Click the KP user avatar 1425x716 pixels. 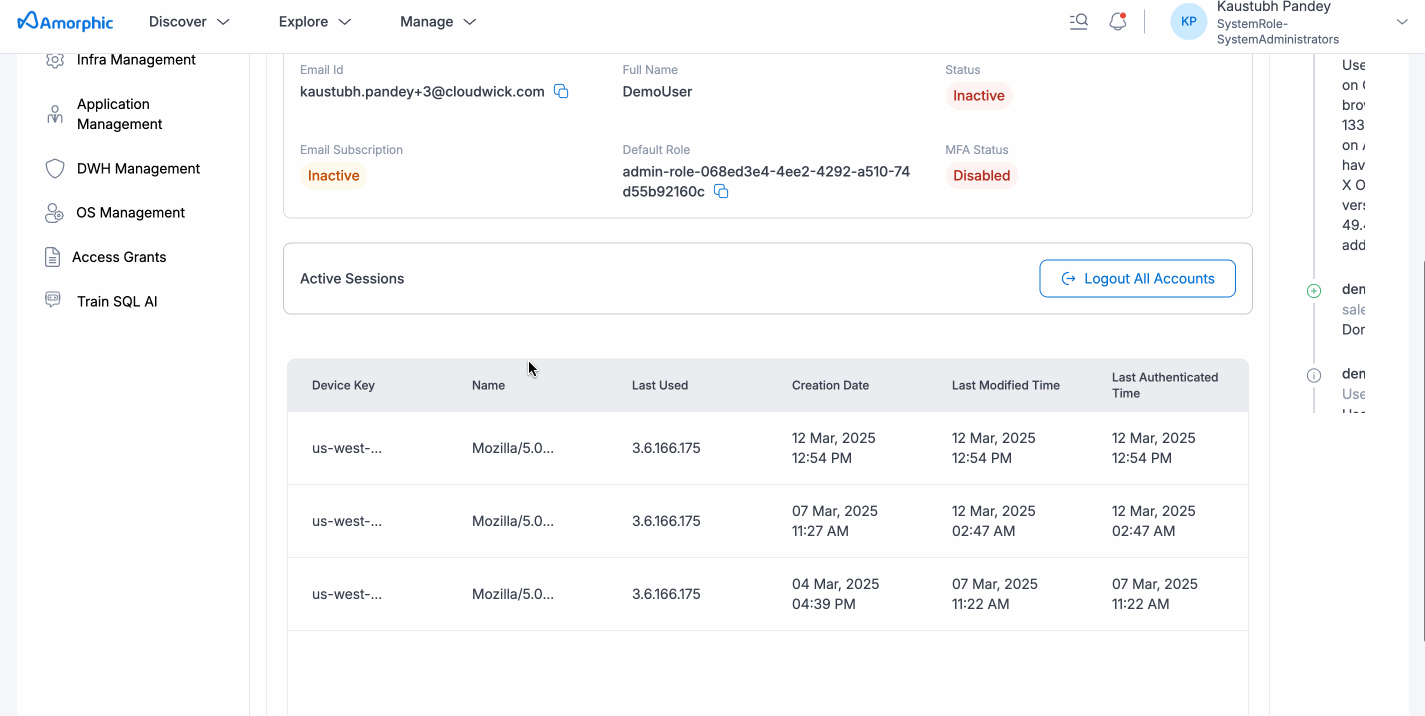coord(1189,21)
